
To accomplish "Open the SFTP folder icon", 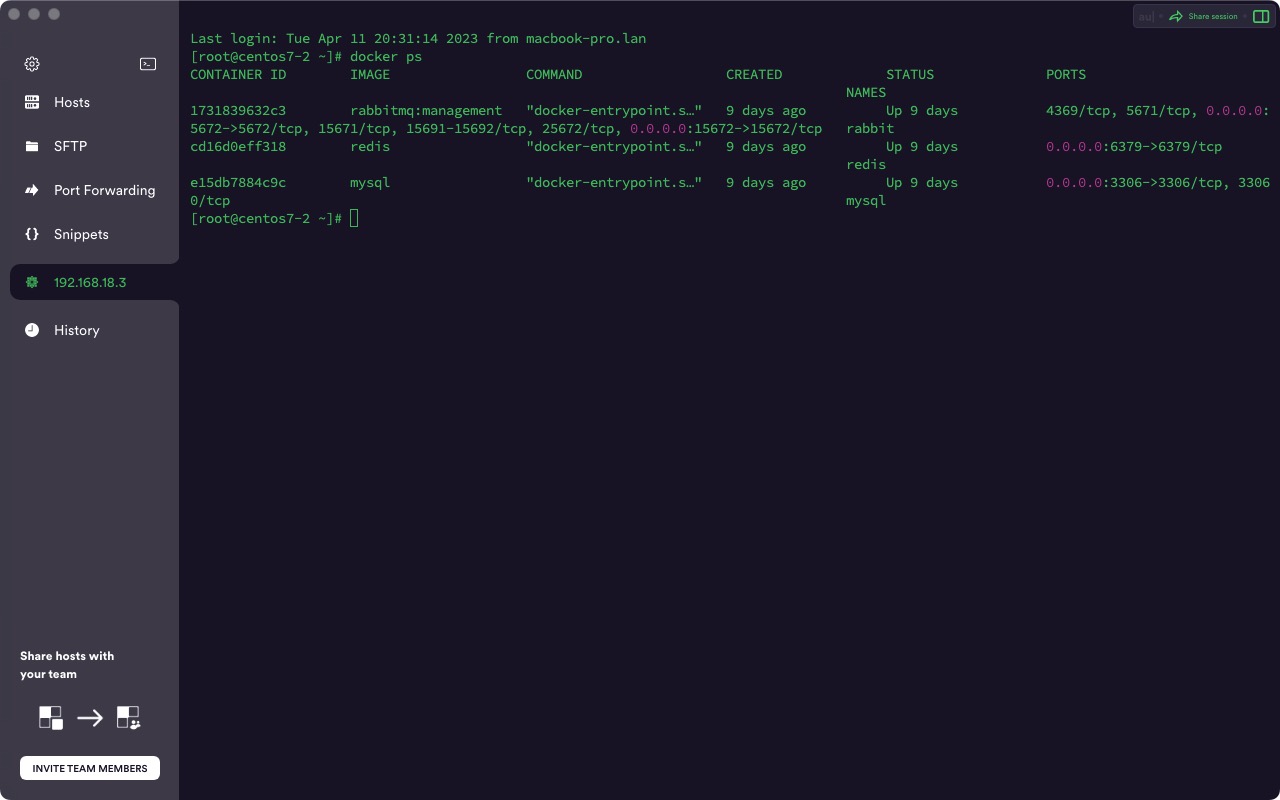I will tap(32, 146).
